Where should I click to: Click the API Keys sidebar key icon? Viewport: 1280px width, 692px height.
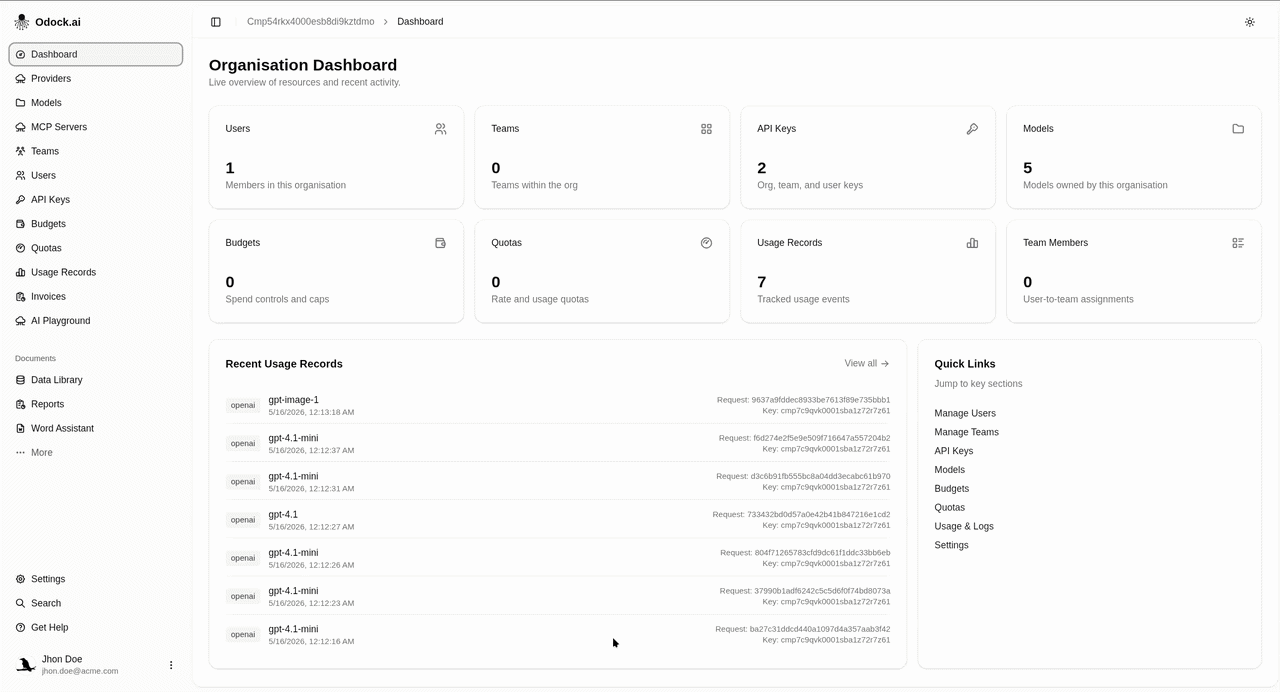click(x=21, y=200)
